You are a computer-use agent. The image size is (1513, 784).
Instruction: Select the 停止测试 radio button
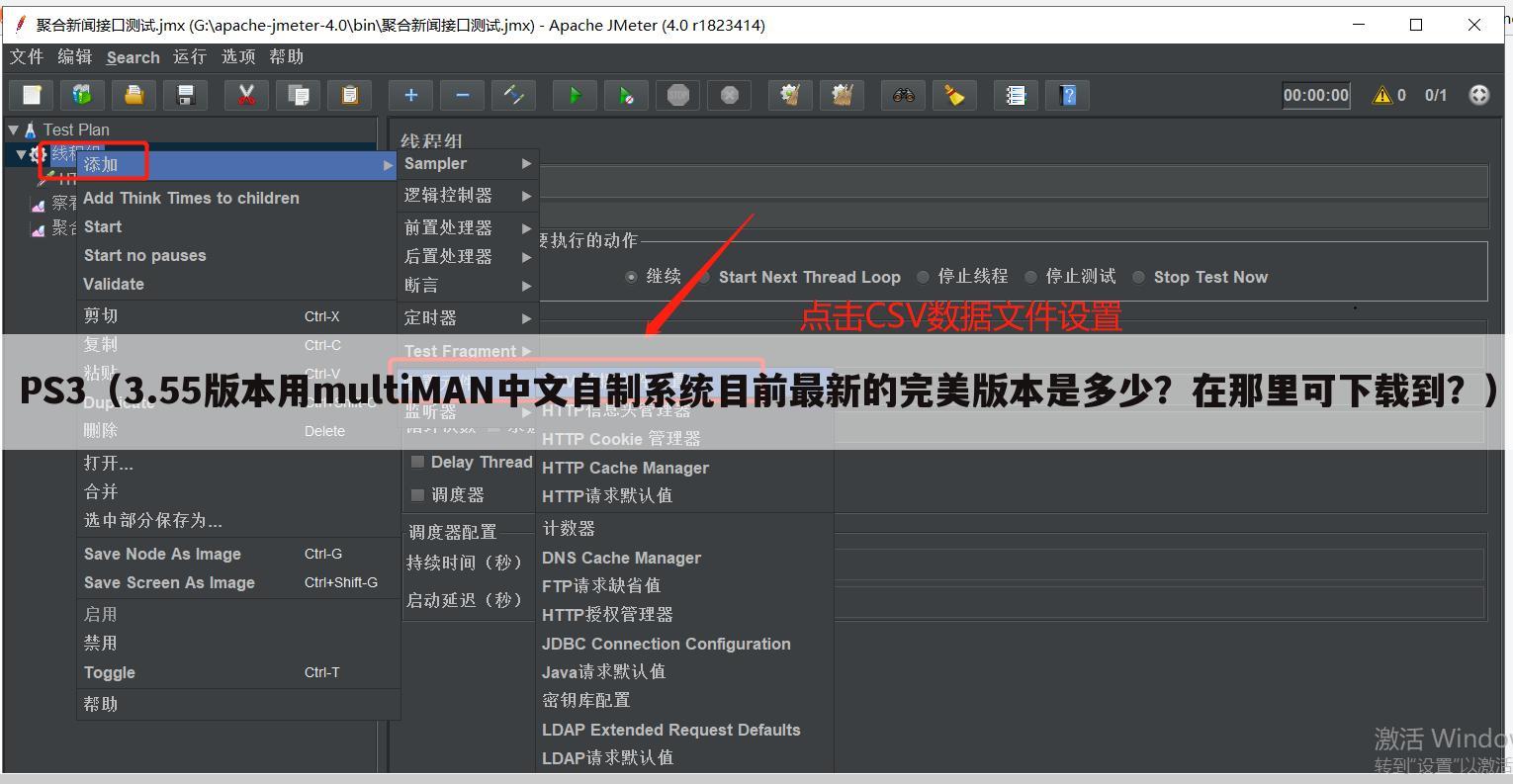[1031, 277]
